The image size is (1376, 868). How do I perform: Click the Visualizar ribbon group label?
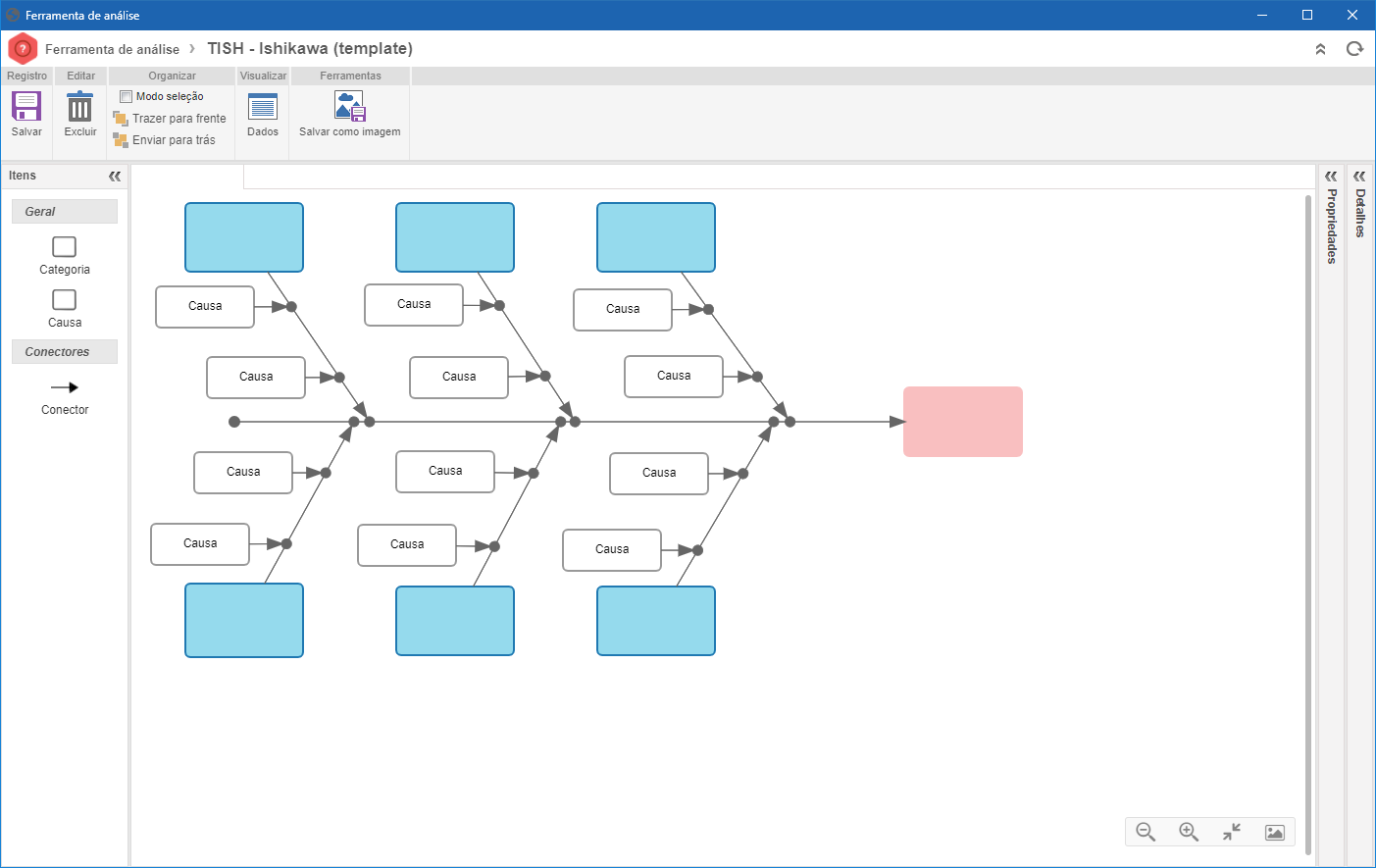coord(263,76)
